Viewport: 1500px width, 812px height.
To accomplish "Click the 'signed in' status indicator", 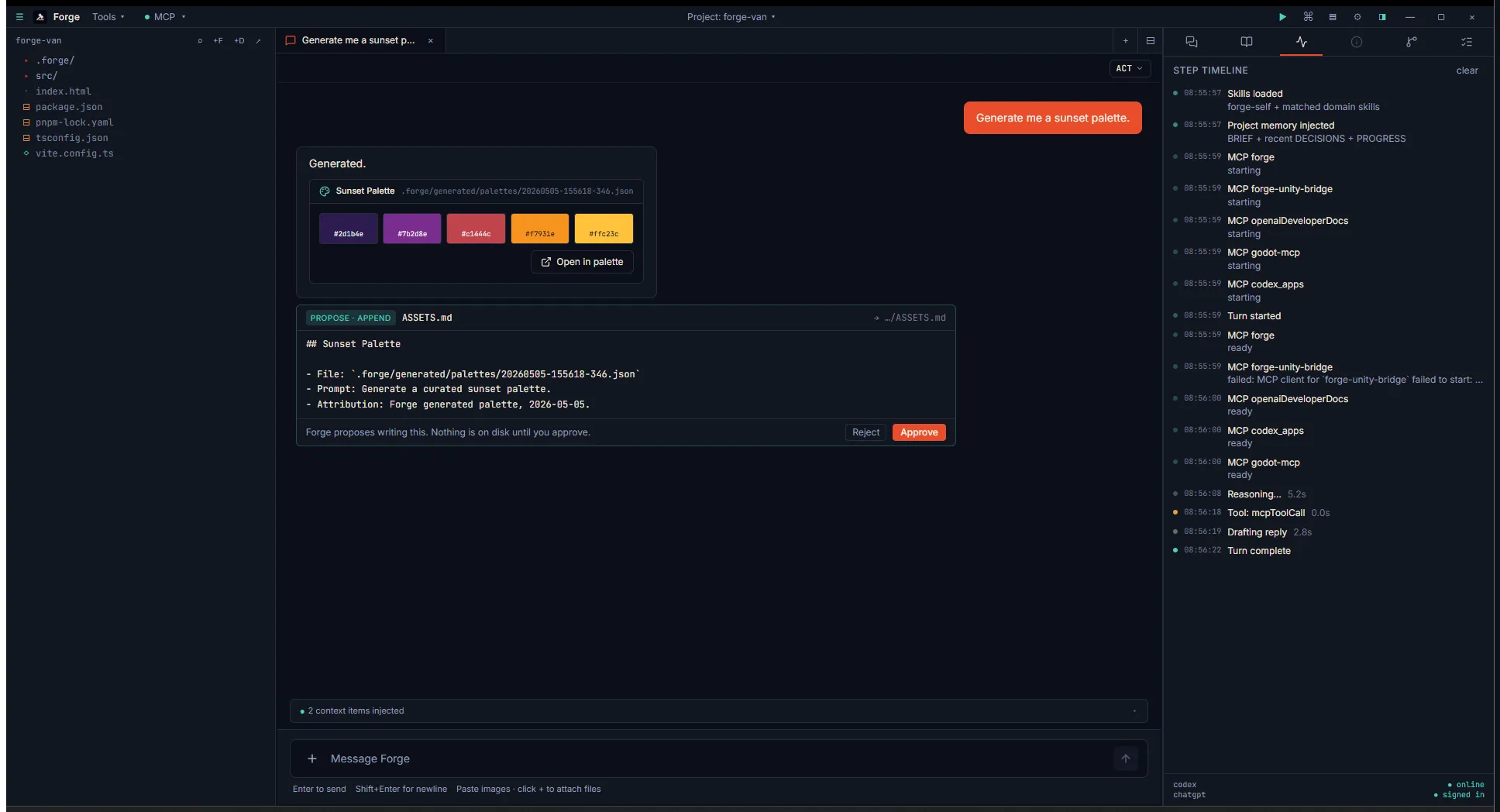I will point(1459,795).
